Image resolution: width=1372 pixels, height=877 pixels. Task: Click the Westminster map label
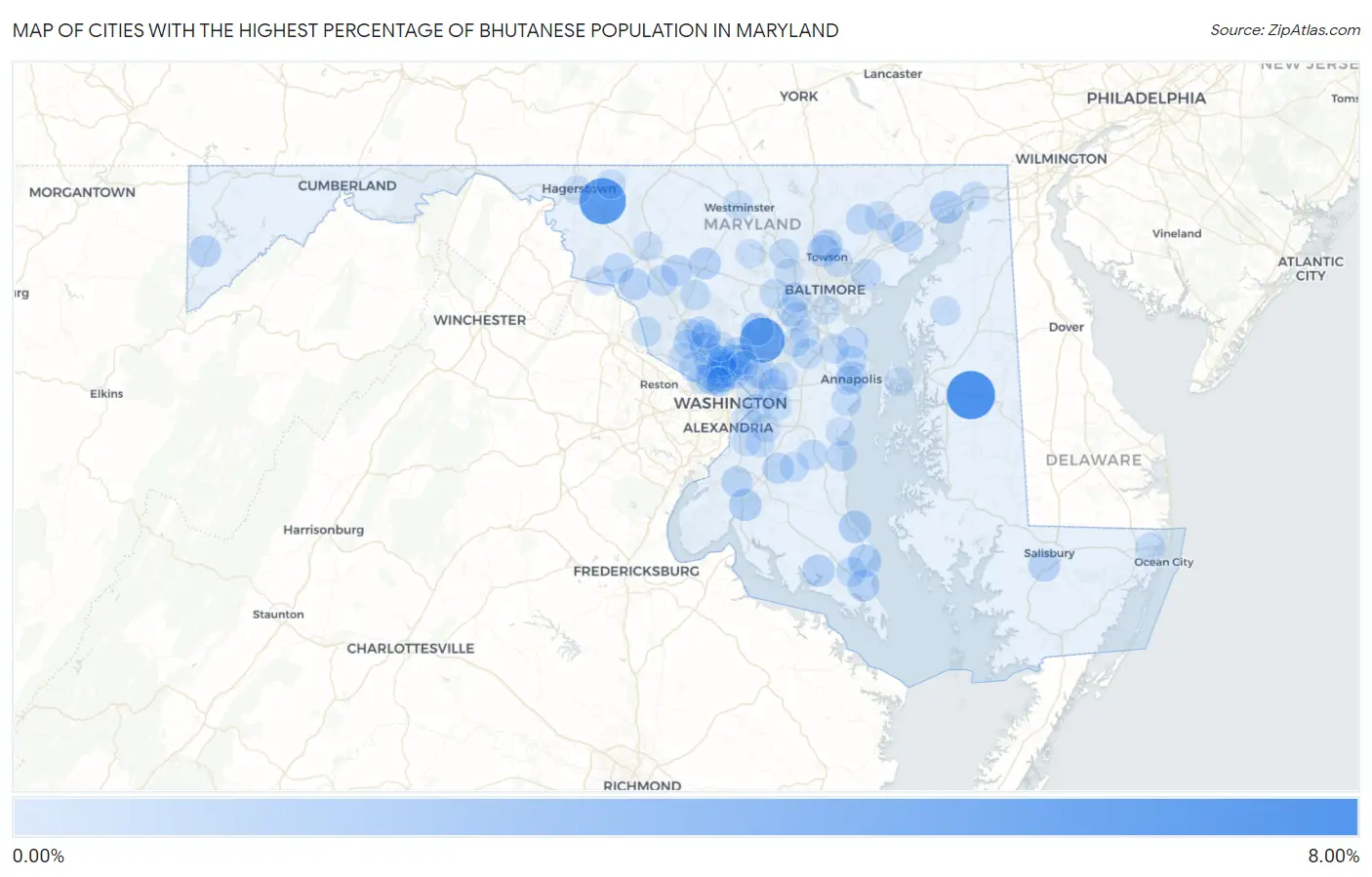click(x=739, y=207)
